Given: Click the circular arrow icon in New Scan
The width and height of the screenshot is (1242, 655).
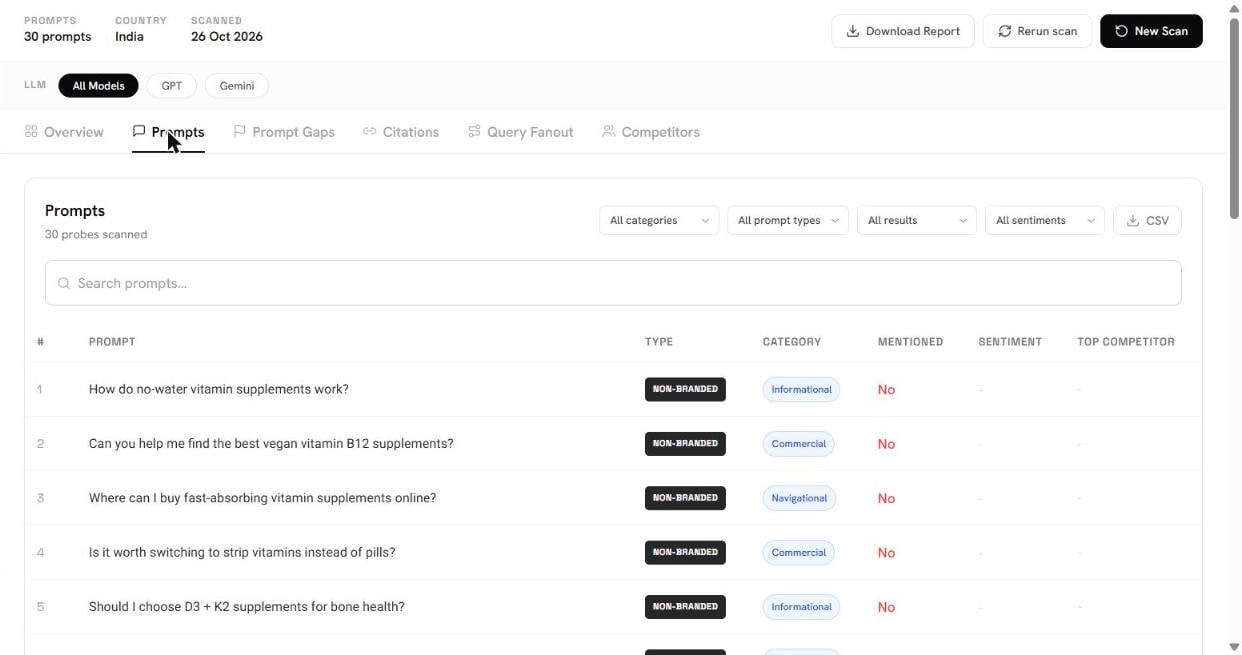Looking at the screenshot, I should (1122, 31).
